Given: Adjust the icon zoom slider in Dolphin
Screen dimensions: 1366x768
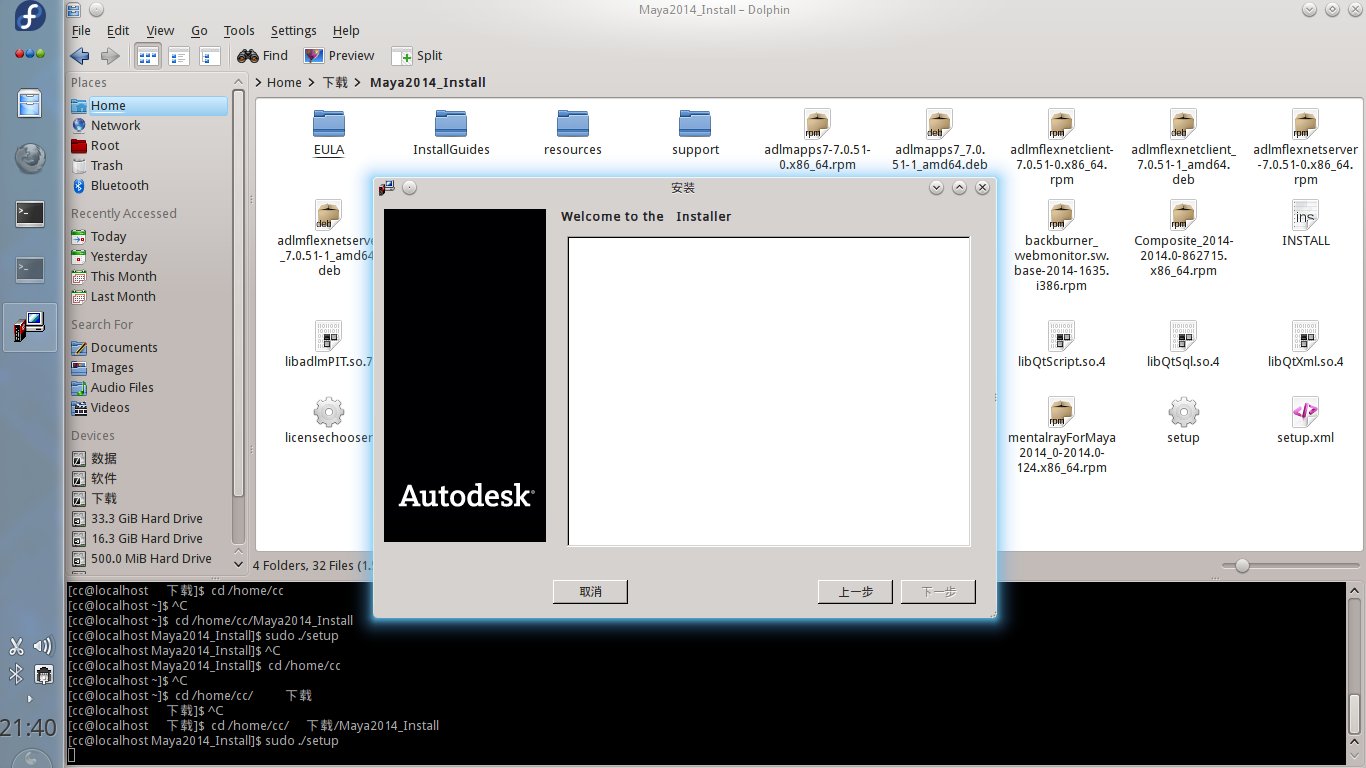Looking at the screenshot, I should coord(1241,565).
